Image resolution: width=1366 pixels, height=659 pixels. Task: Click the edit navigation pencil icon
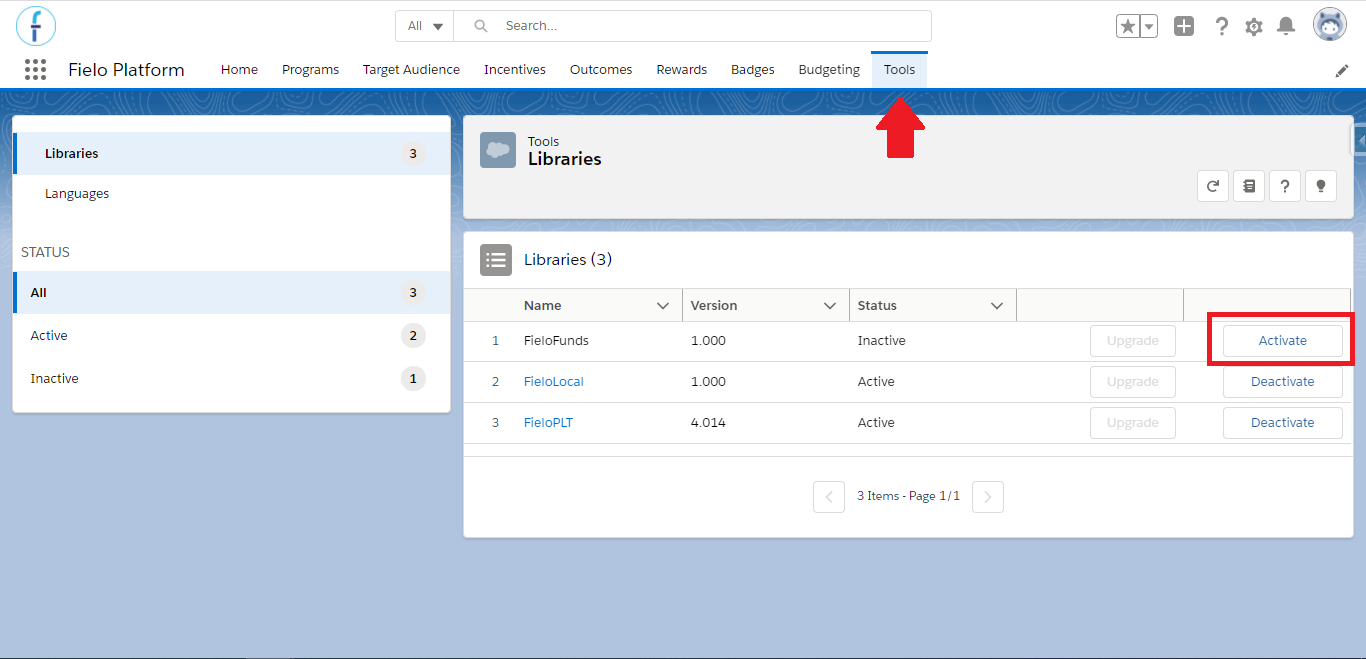pyautogui.click(x=1342, y=71)
